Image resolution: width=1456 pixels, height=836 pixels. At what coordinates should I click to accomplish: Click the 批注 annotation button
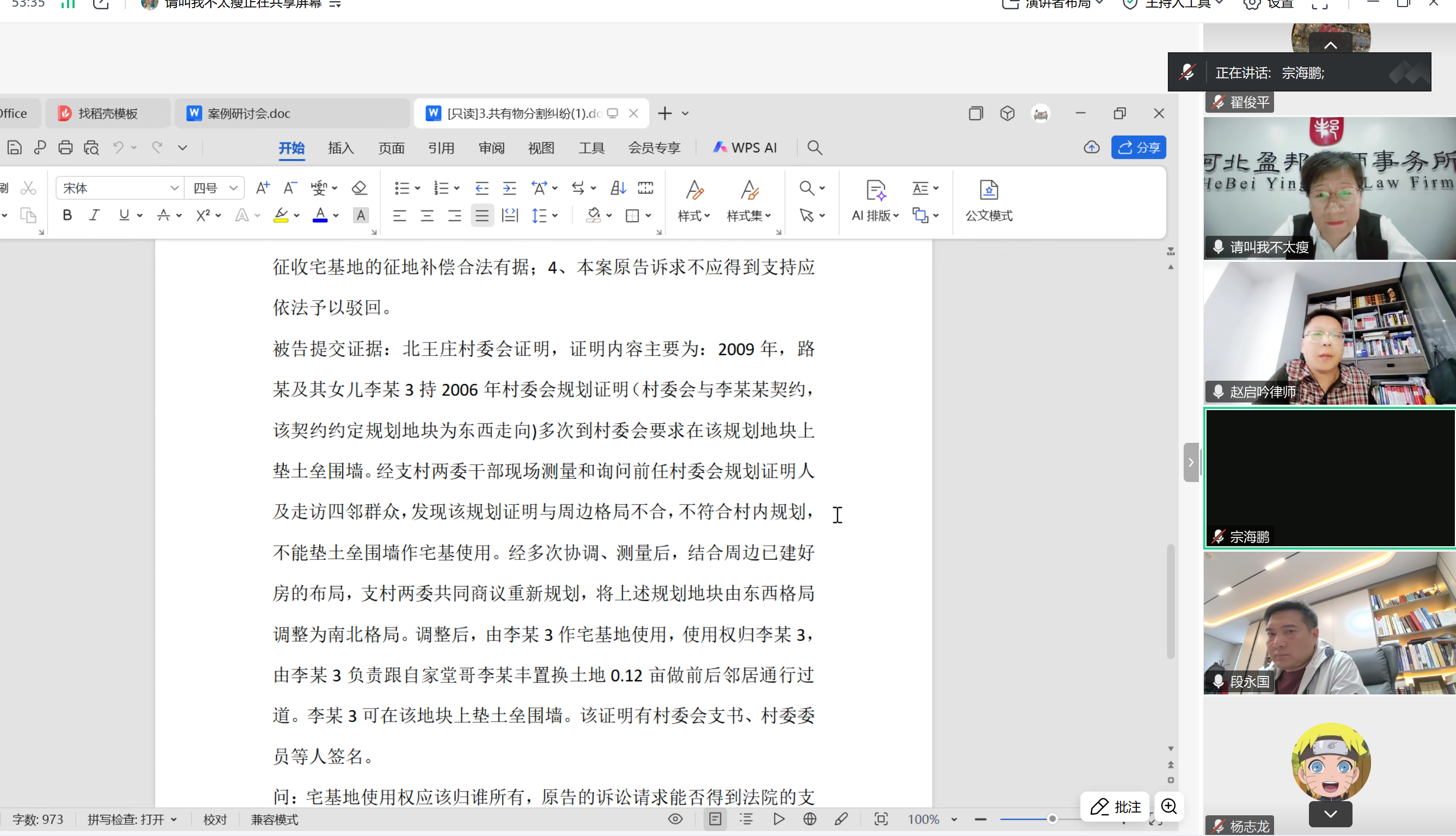pos(1115,807)
